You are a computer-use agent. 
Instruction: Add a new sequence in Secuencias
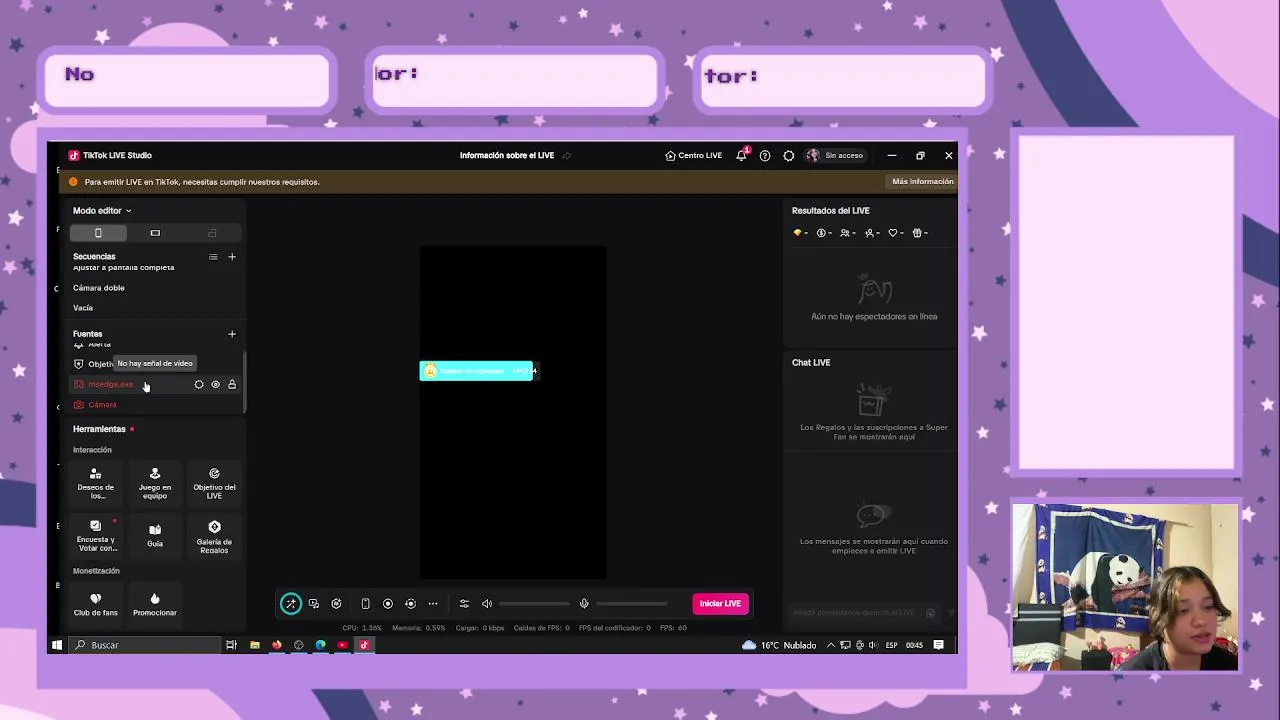232,257
